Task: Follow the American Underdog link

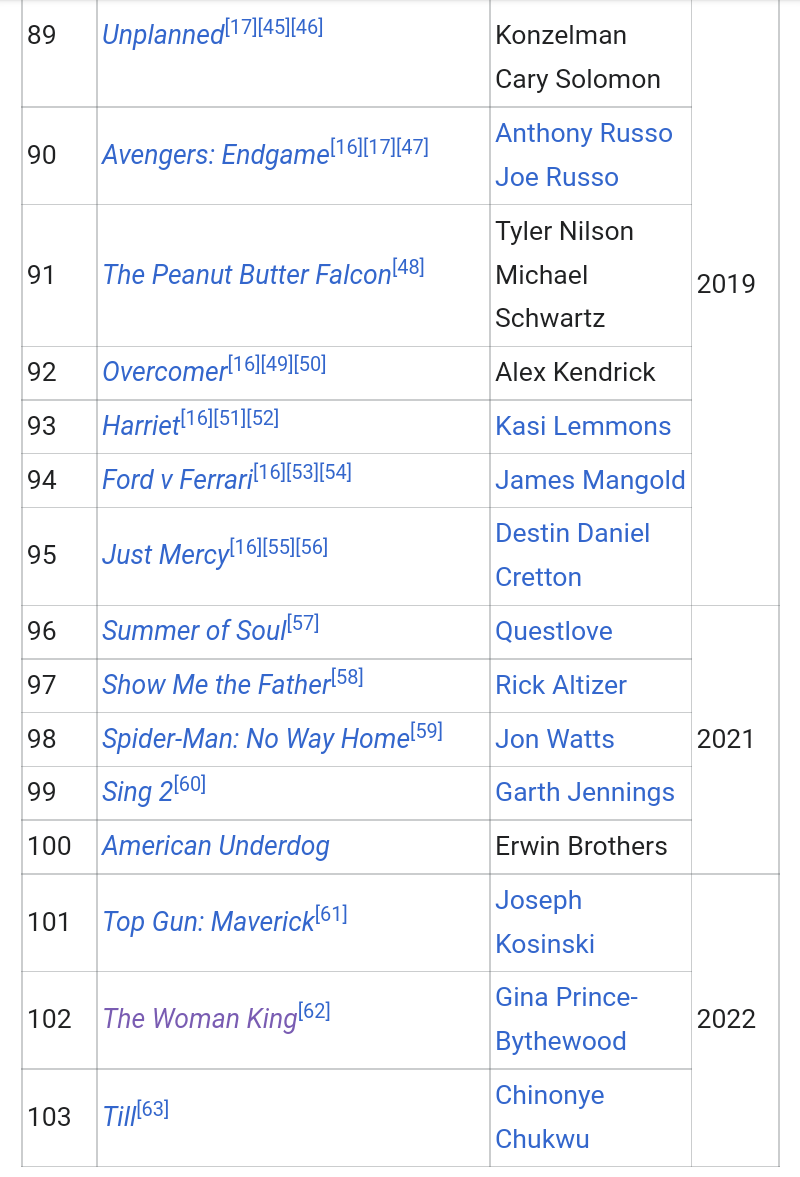Action: tap(216, 847)
